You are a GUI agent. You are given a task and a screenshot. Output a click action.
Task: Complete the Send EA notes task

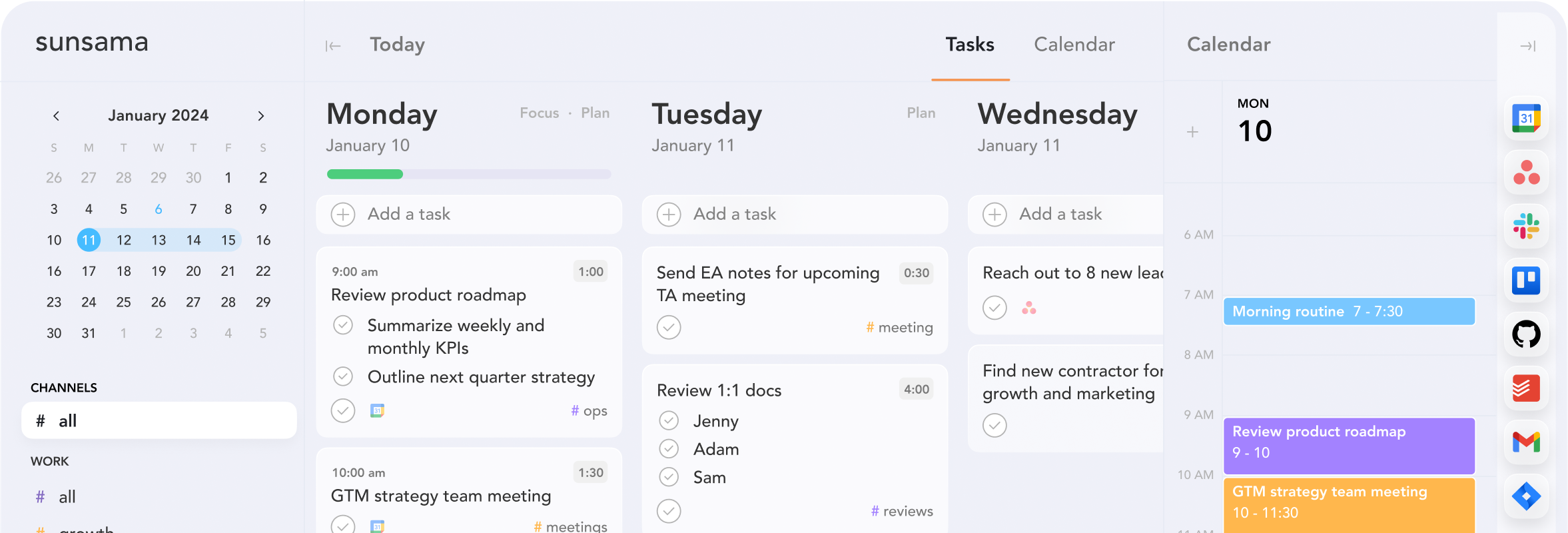[669, 327]
